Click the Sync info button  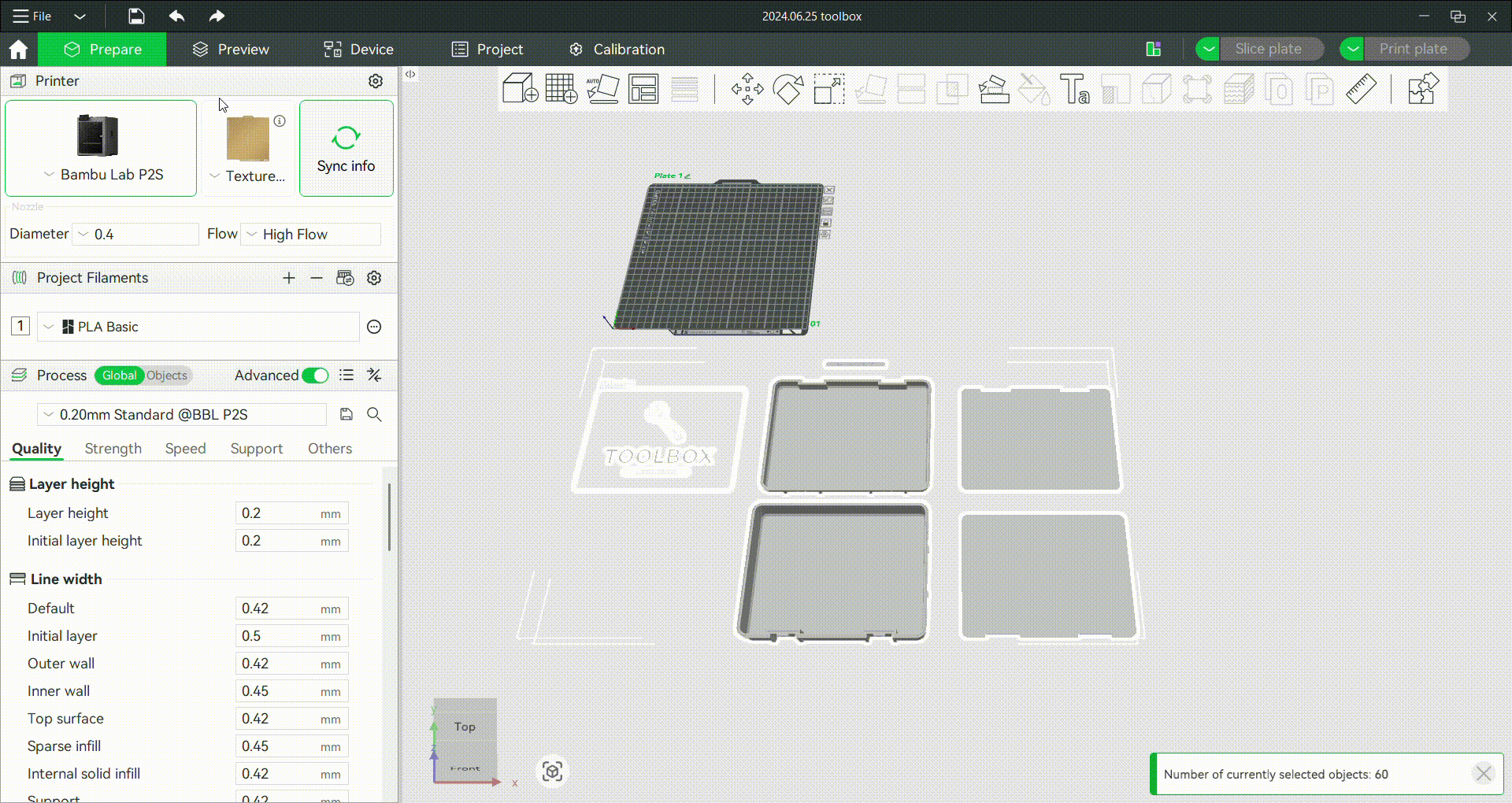pyautogui.click(x=346, y=148)
